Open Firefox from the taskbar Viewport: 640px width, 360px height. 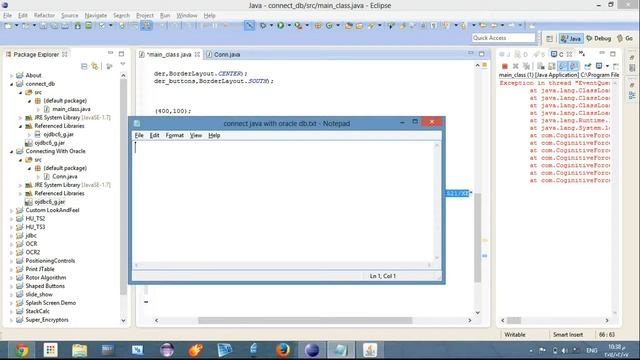282,350
